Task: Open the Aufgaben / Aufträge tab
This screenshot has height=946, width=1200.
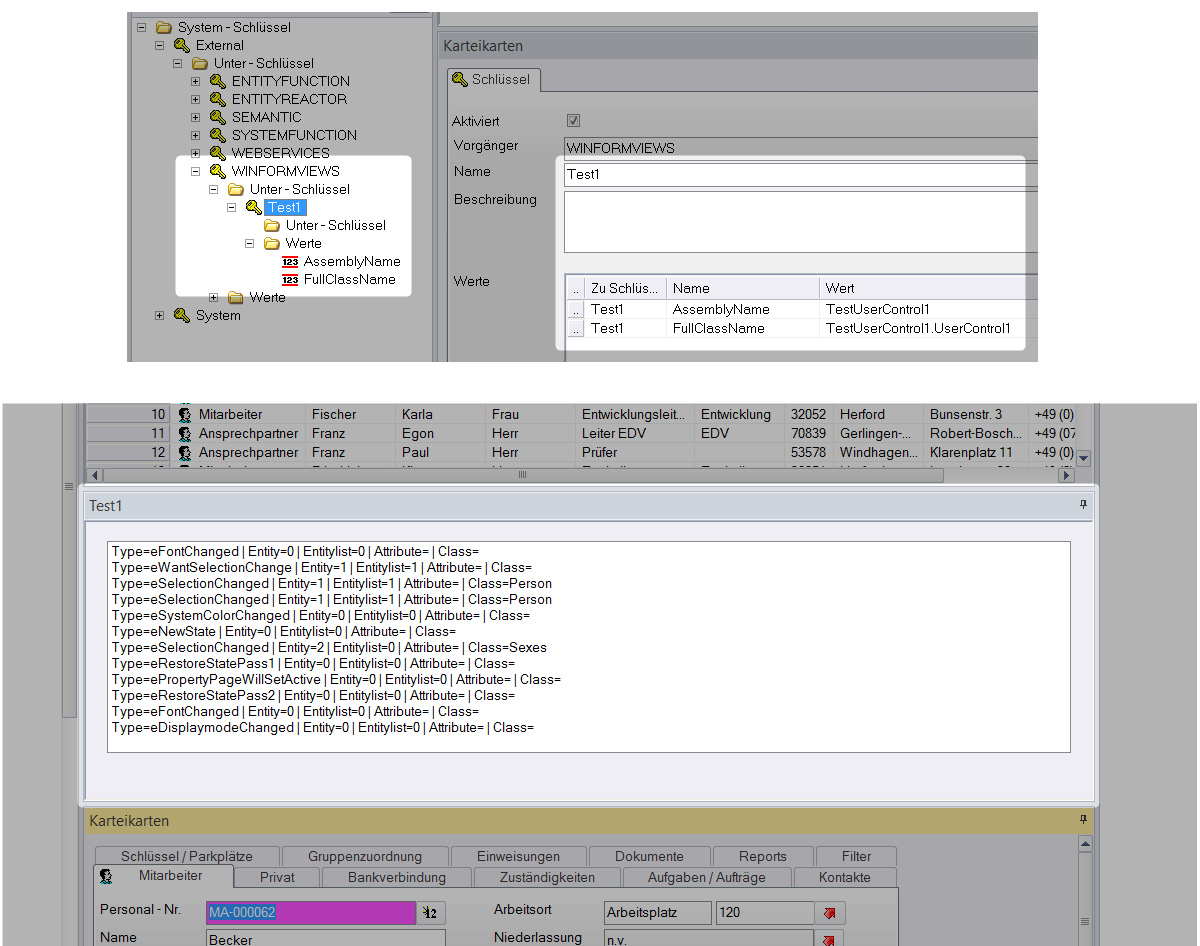Action: point(707,877)
